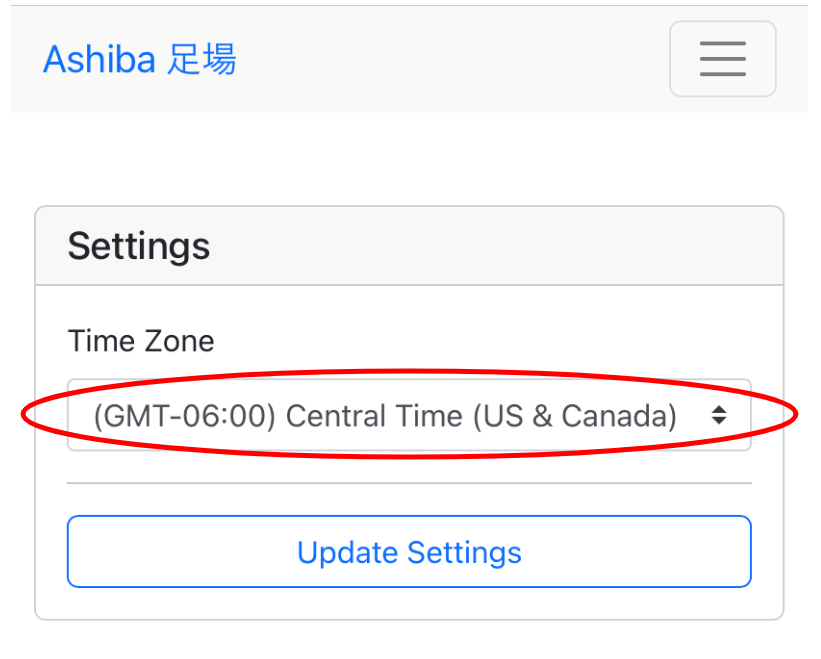Click the top bar of the hamburger icon

coord(722,44)
